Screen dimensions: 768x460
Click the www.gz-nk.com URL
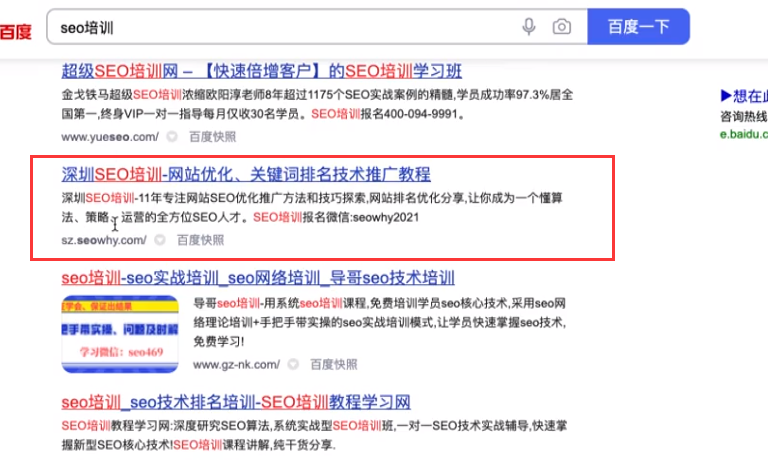pyautogui.click(x=236, y=365)
